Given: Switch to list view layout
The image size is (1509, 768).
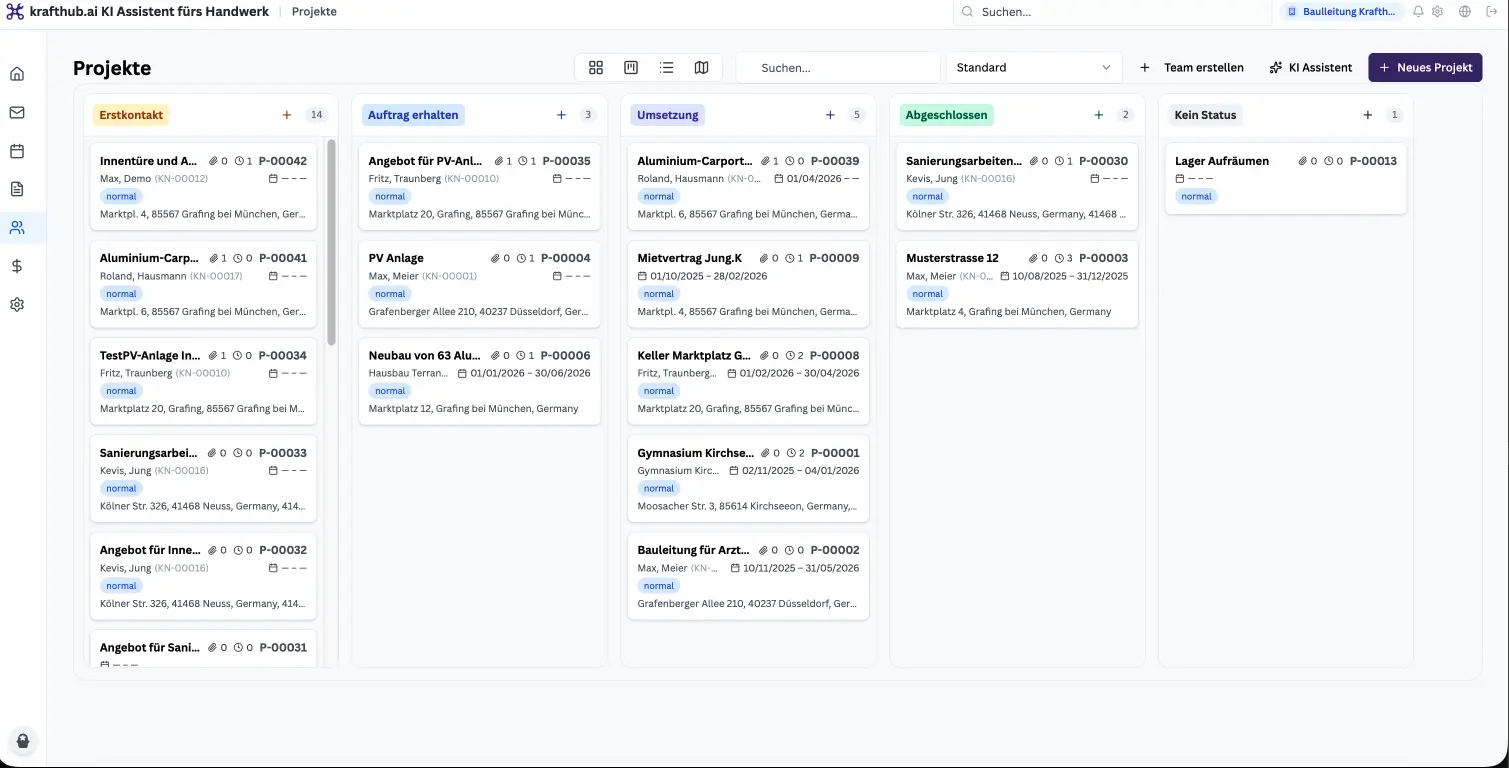Looking at the screenshot, I should tap(666, 67).
